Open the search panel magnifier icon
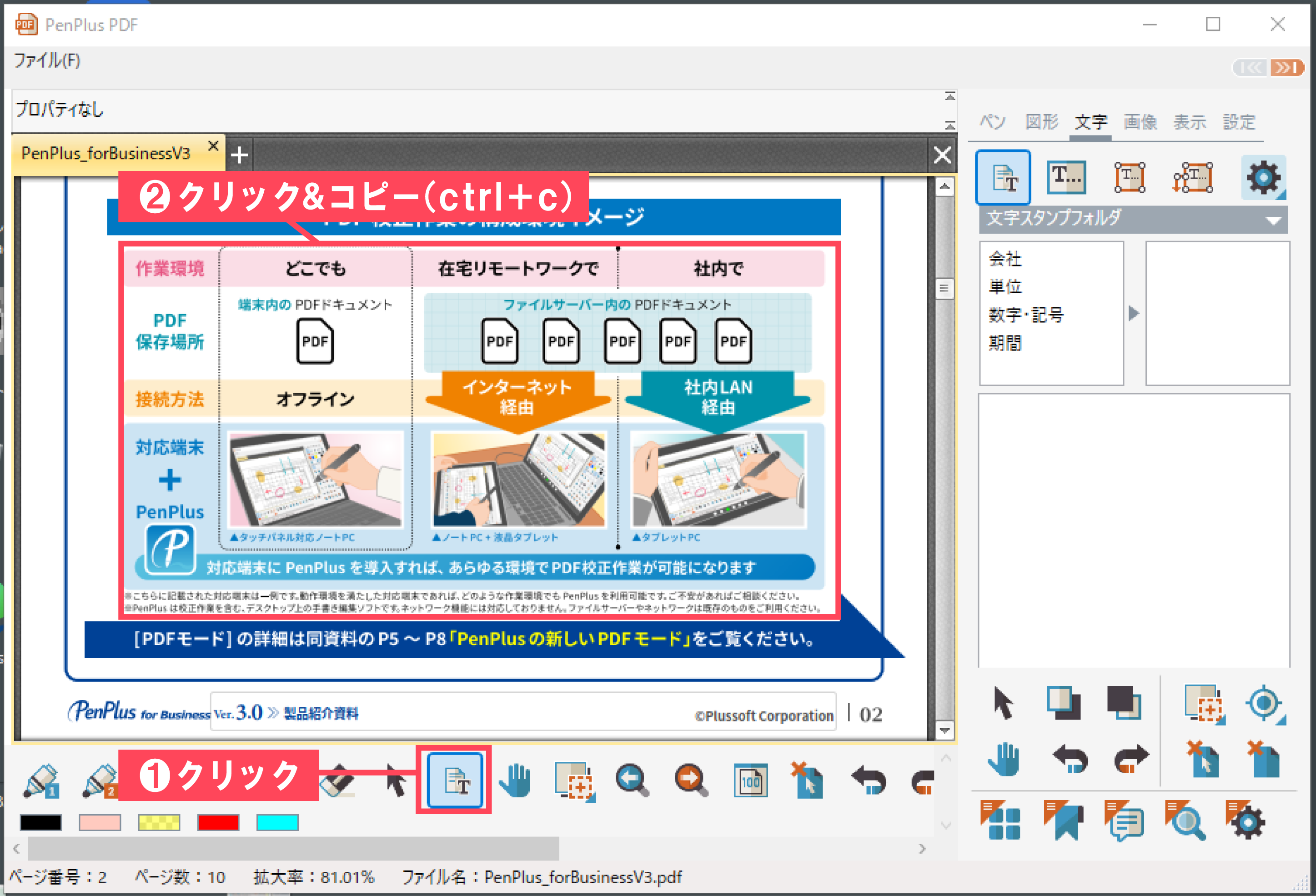 pyautogui.click(x=1185, y=820)
